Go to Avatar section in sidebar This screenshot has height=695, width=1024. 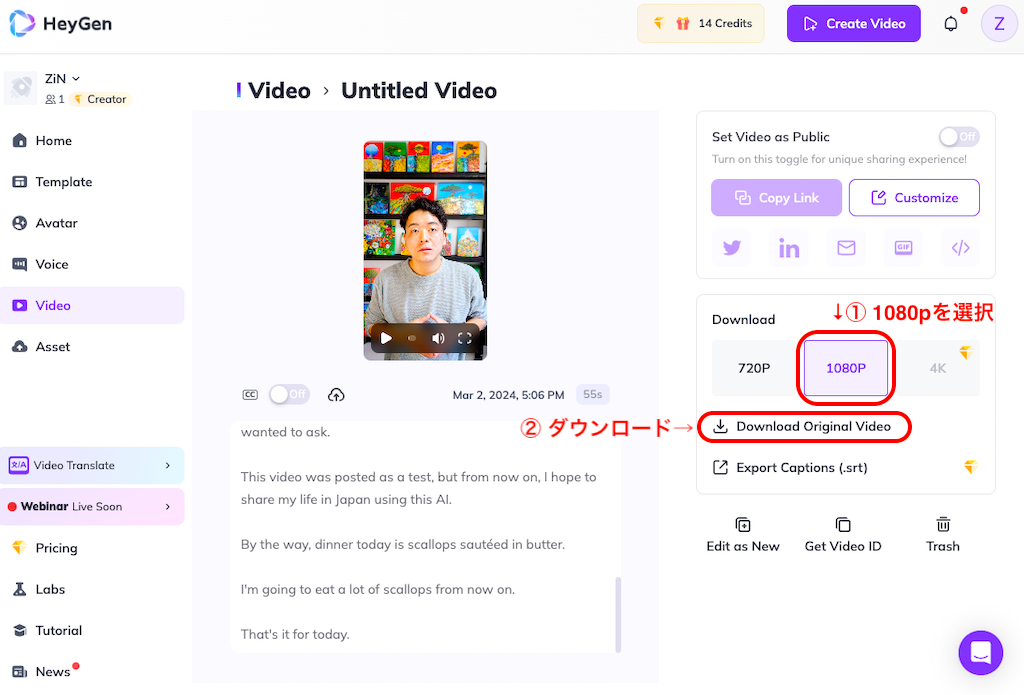pos(56,223)
